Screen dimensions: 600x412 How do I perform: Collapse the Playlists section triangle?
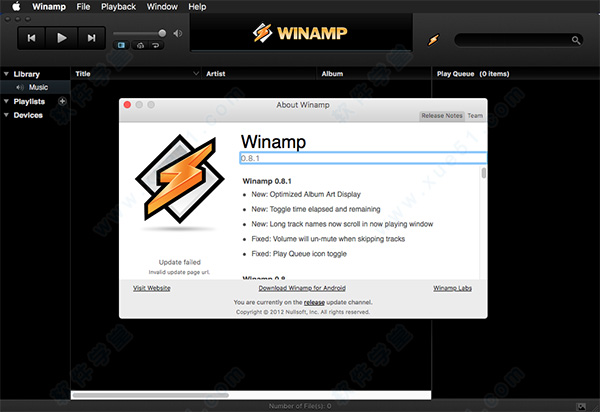6,101
